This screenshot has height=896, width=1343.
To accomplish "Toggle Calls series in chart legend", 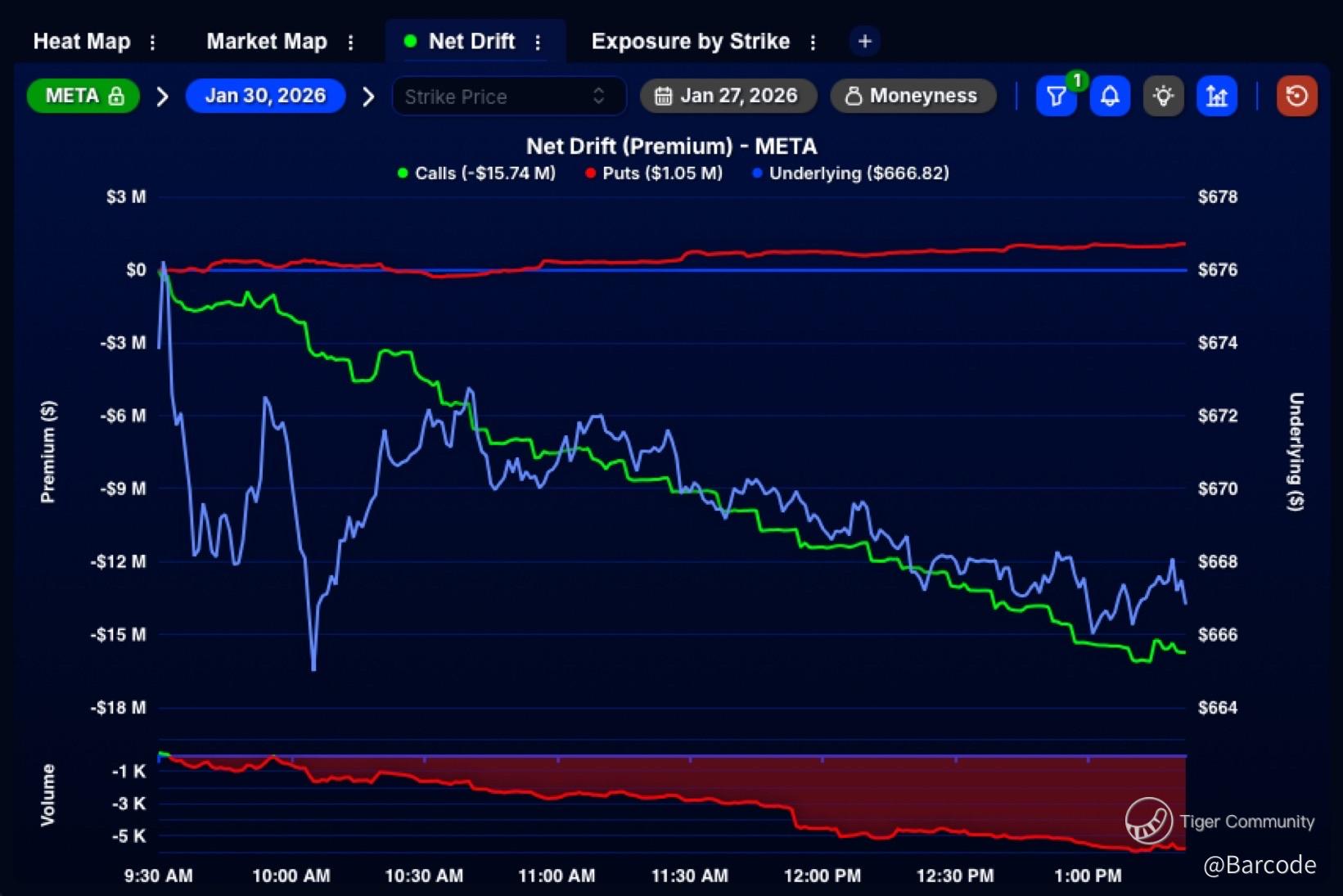I will click(x=476, y=173).
